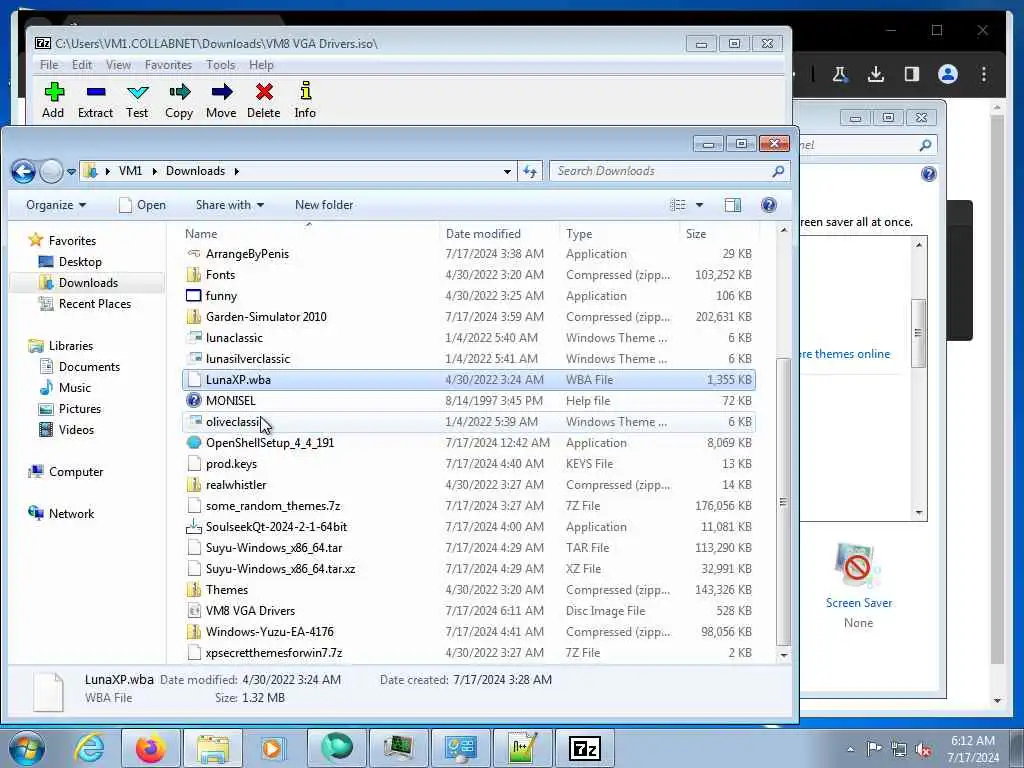Select Garden-Simulator 2010 archive
The image size is (1024, 768).
[x=468, y=317]
